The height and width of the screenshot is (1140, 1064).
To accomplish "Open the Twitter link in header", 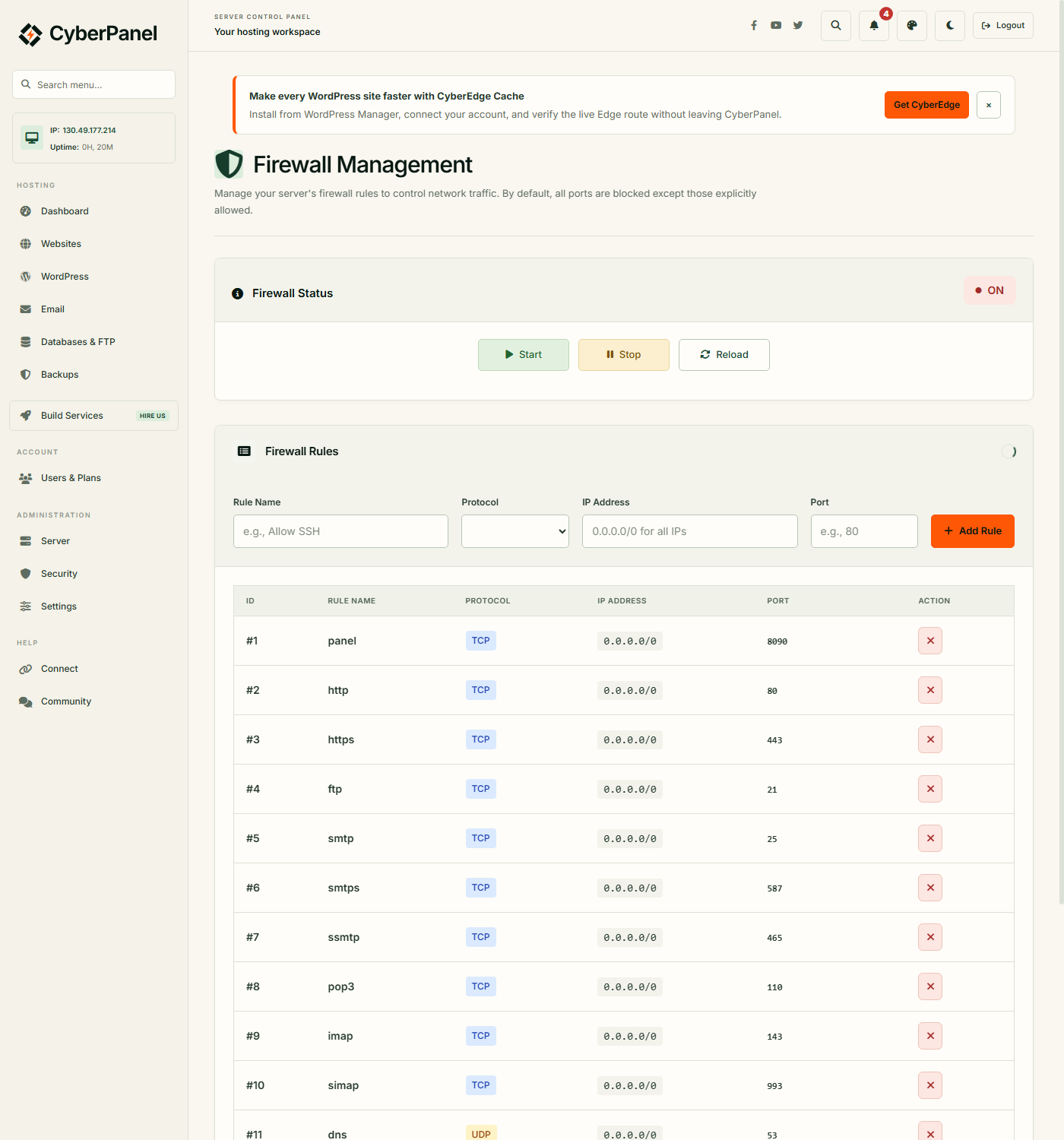I will click(798, 25).
